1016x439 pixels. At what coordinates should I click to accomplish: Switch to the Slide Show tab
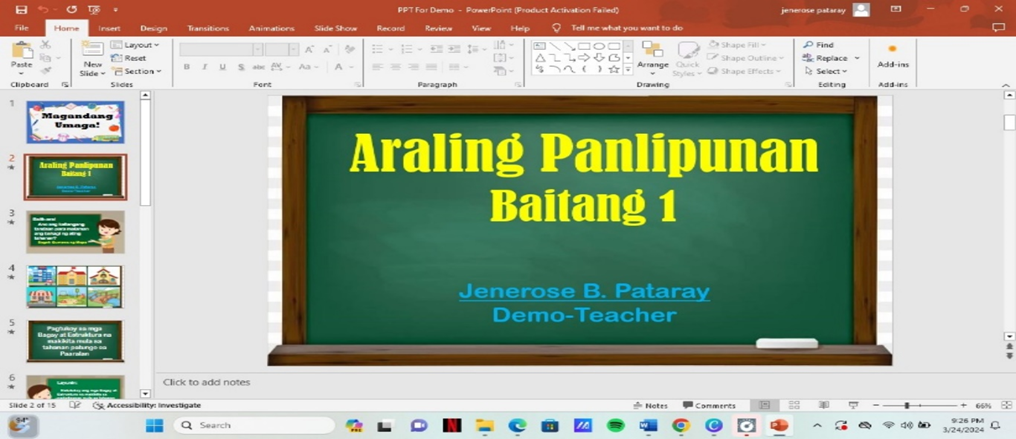tap(336, 28)
